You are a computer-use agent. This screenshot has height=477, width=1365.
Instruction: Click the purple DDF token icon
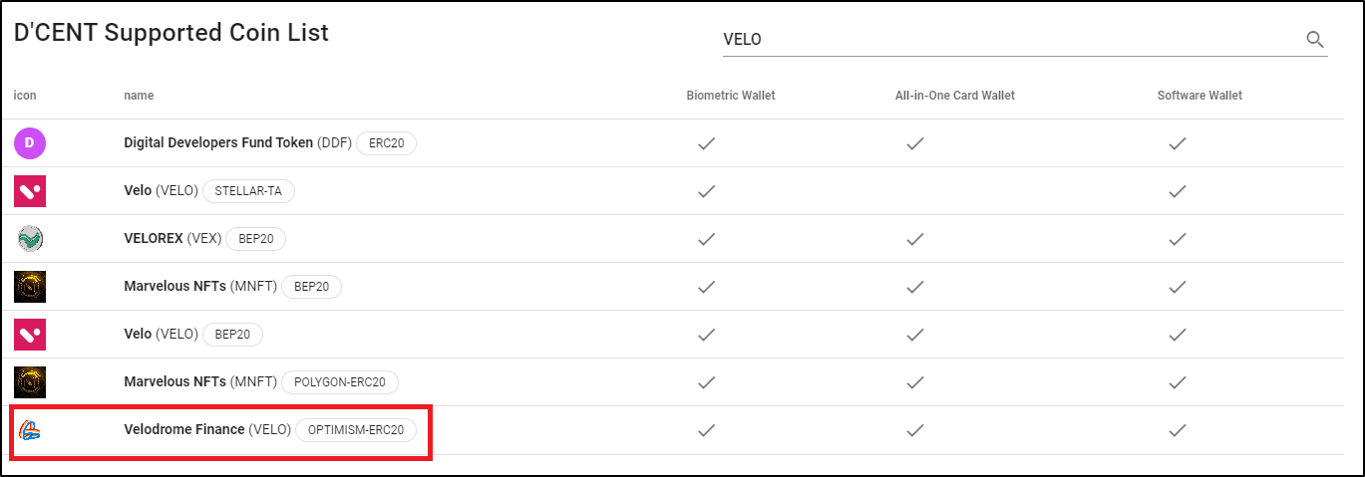[29, 143]
